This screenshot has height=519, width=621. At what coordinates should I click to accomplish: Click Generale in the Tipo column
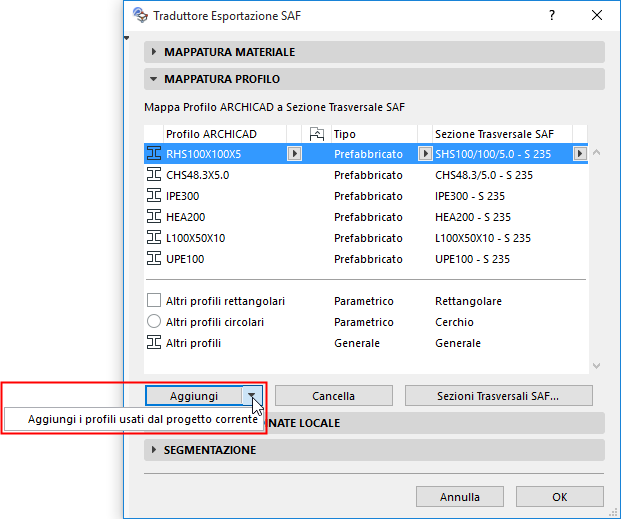(357, 343)
